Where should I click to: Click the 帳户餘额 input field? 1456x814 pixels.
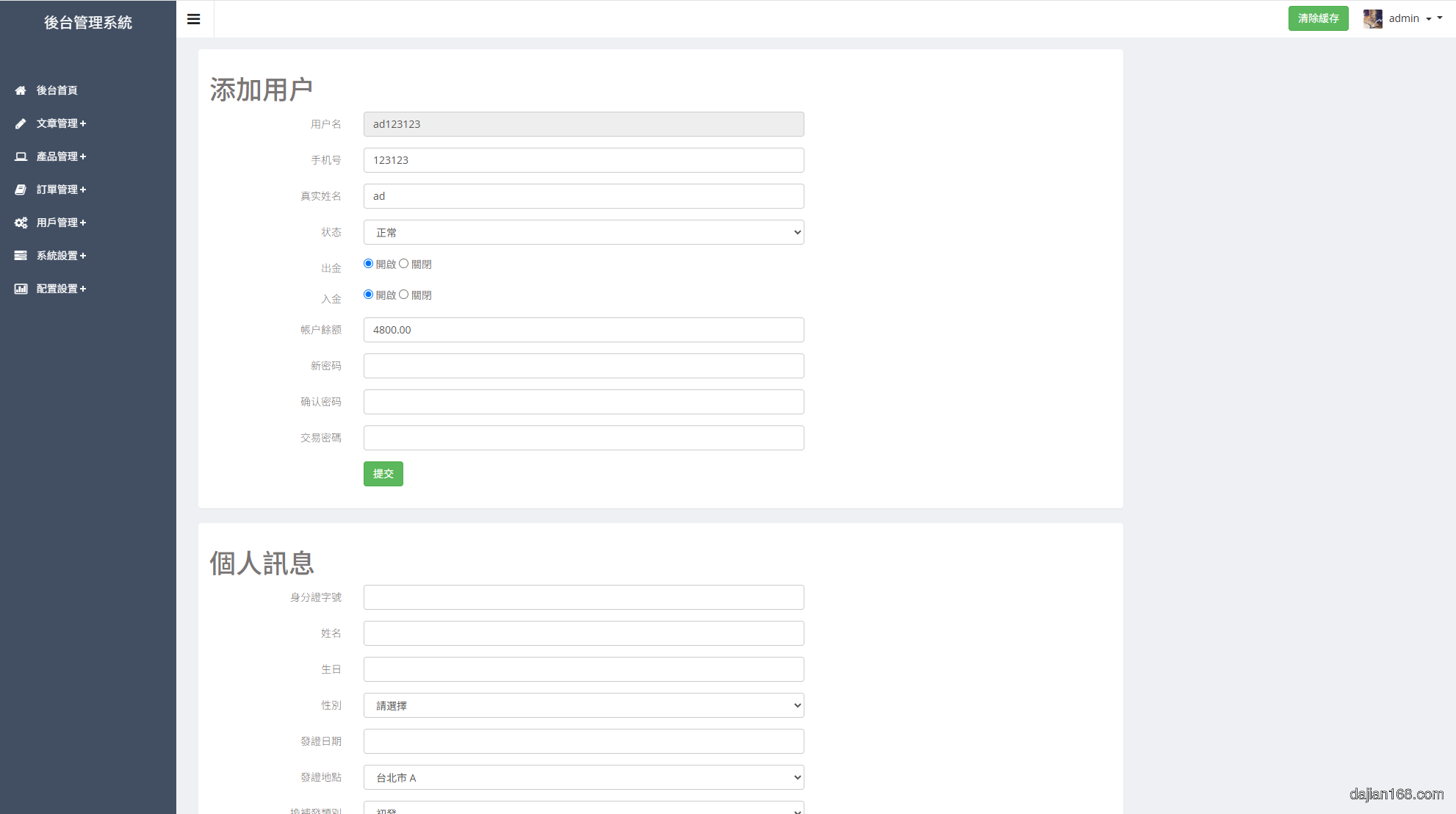[x=583, y=330]
